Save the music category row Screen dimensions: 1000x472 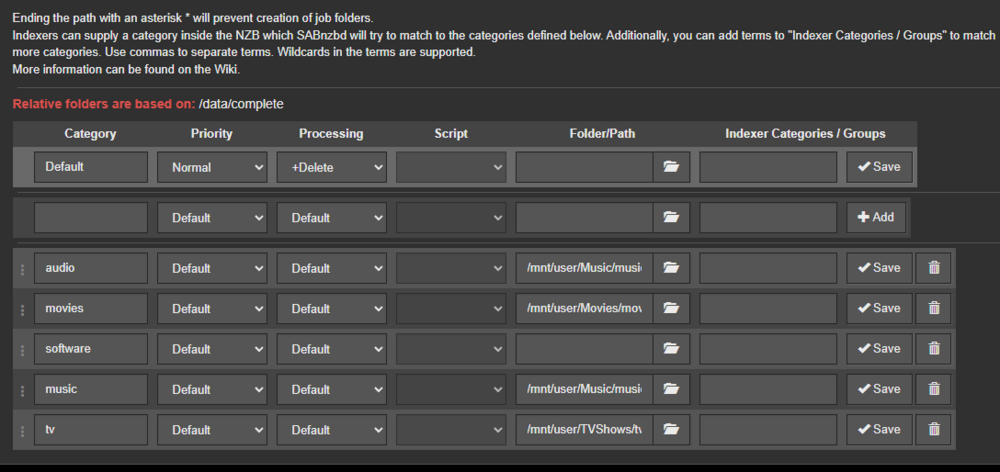pos(879,389)
